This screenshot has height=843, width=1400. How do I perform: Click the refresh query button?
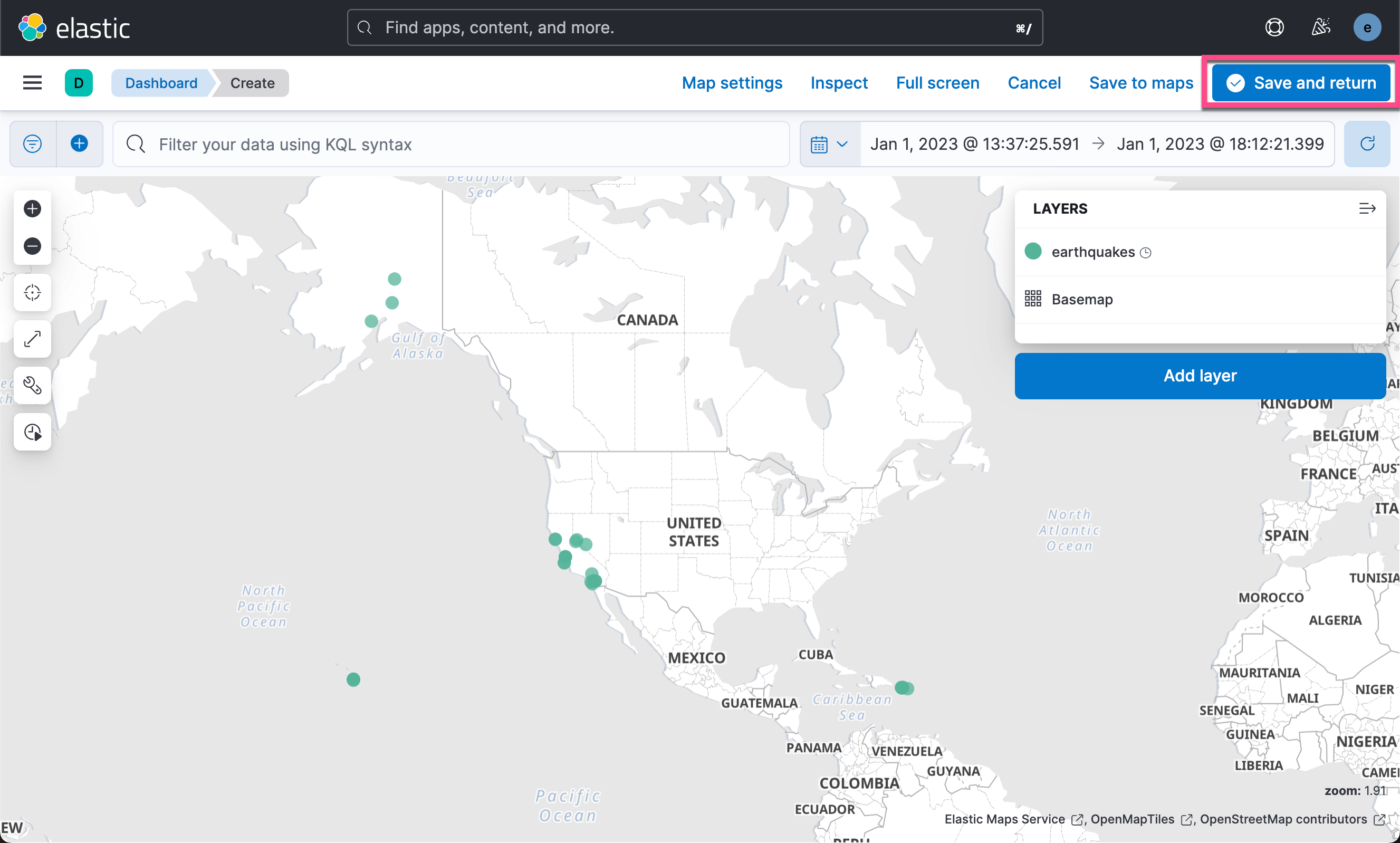1366,143
